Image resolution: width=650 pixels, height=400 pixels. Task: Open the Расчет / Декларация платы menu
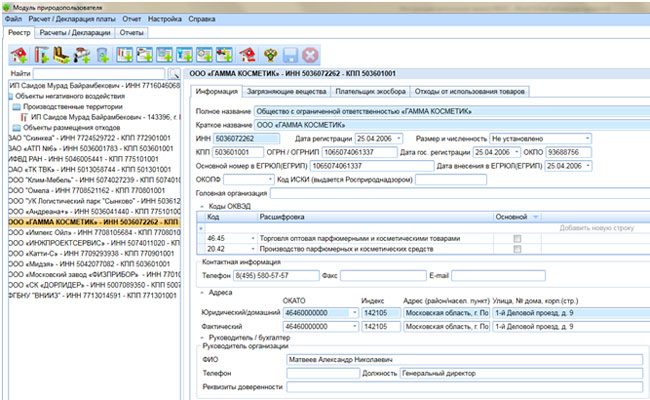coord(72,19)
